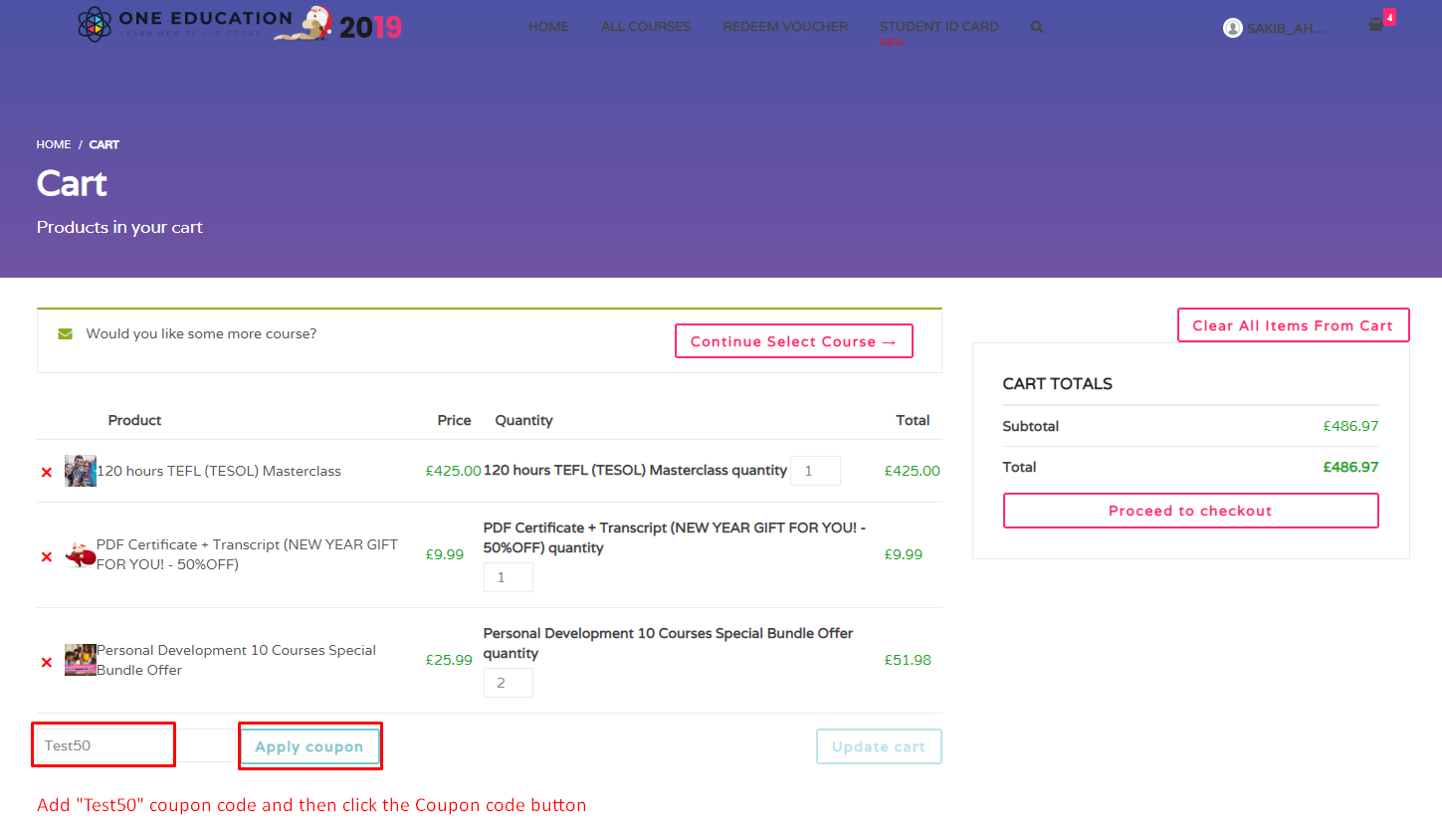Image resolution: width=1442 pixels, height=840 pixels.
Task: Open the ALL COURSES menu item
Action: click(645, 26)
